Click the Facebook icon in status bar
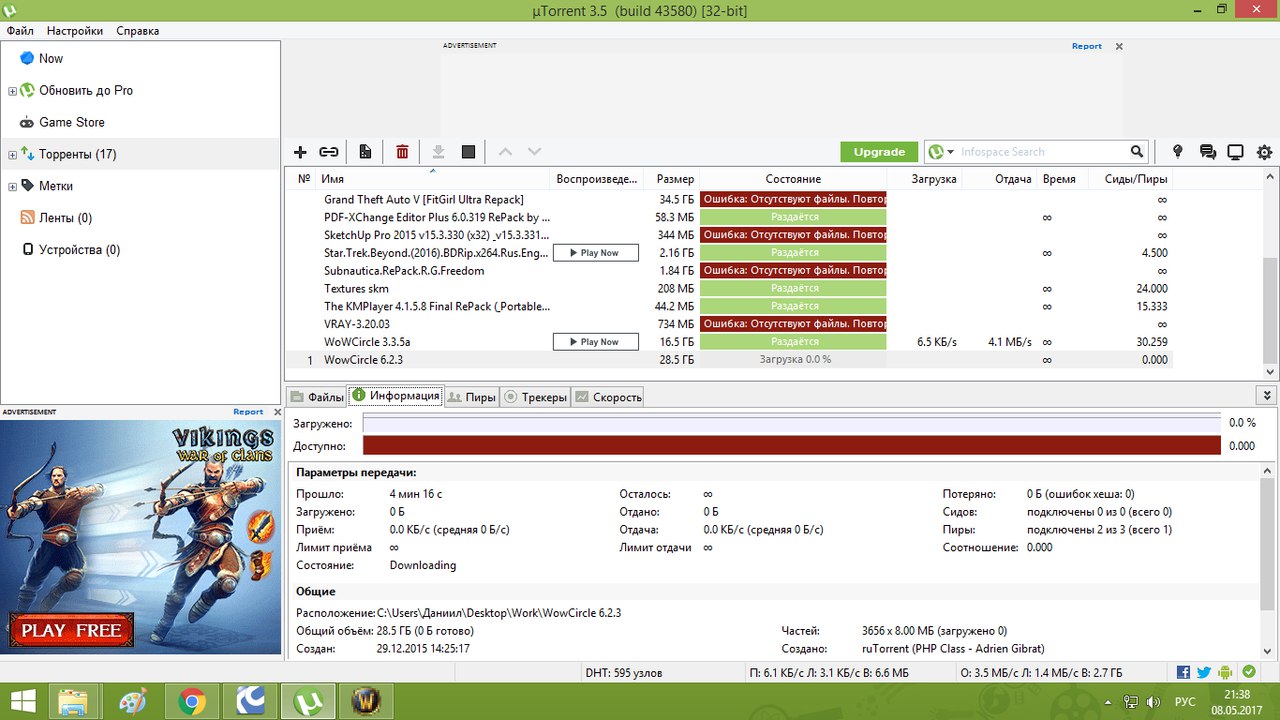Viewport: 1280px width, 720px height. pyautogui.click(x=1183, y=673)
